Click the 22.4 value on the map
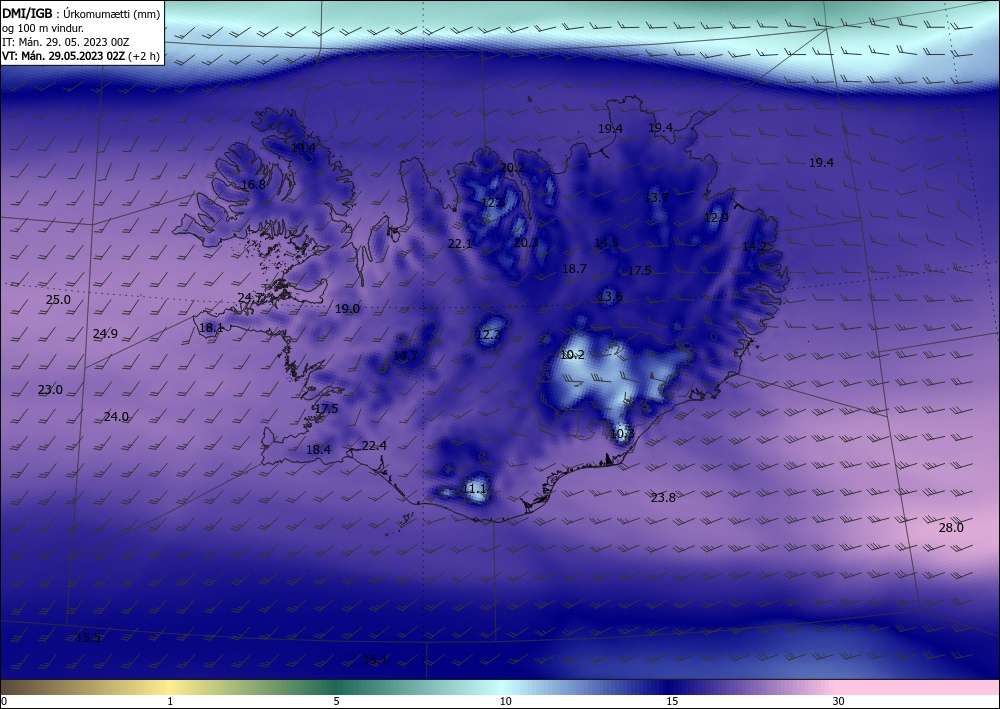Image resolution: width=1000 pixels, height=709 pixels. click(374, 446)
